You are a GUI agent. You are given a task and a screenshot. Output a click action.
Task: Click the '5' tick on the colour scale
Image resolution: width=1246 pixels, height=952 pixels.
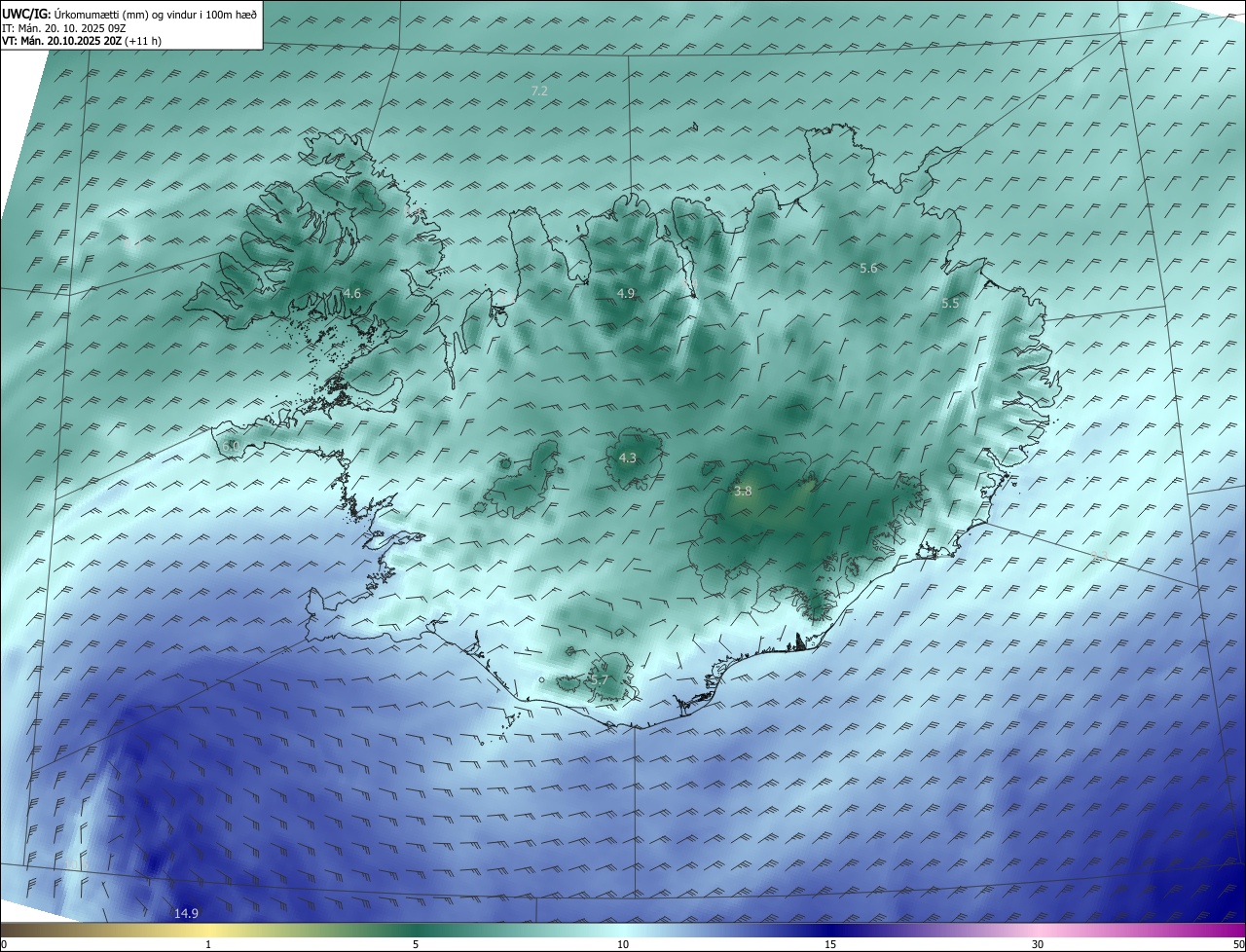pyautogui.click(x=416, y=944)
